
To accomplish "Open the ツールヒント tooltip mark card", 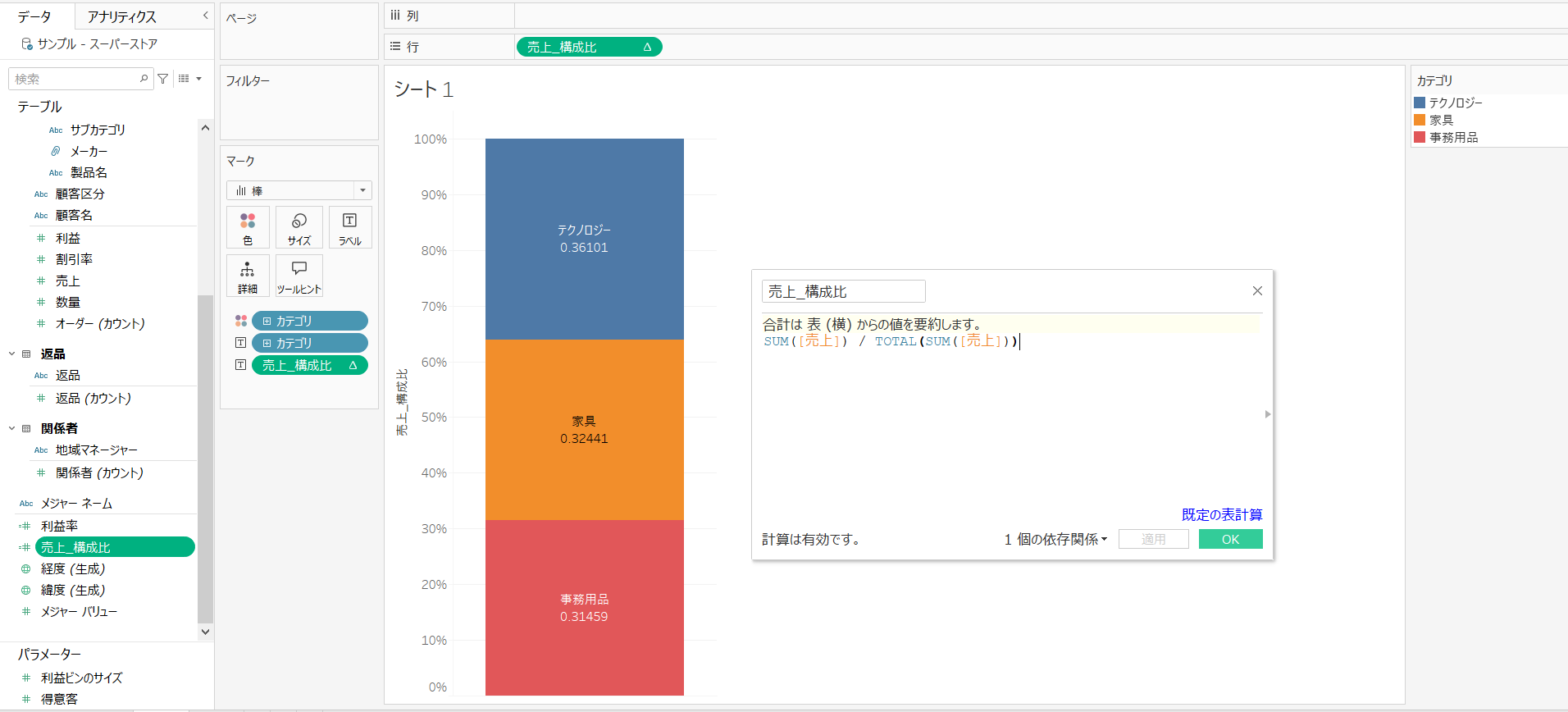I will coord(299,276).
